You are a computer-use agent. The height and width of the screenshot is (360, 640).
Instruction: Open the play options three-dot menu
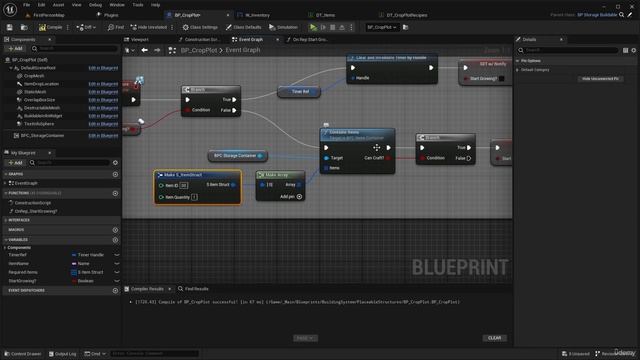click(351, 27)
